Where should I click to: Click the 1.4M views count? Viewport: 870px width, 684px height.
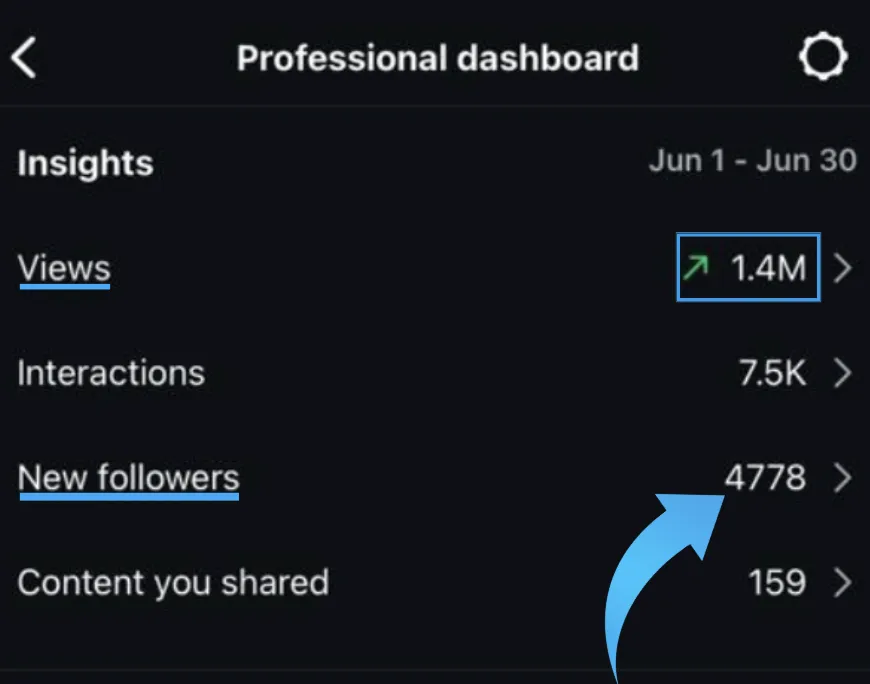tap(768, 268)
